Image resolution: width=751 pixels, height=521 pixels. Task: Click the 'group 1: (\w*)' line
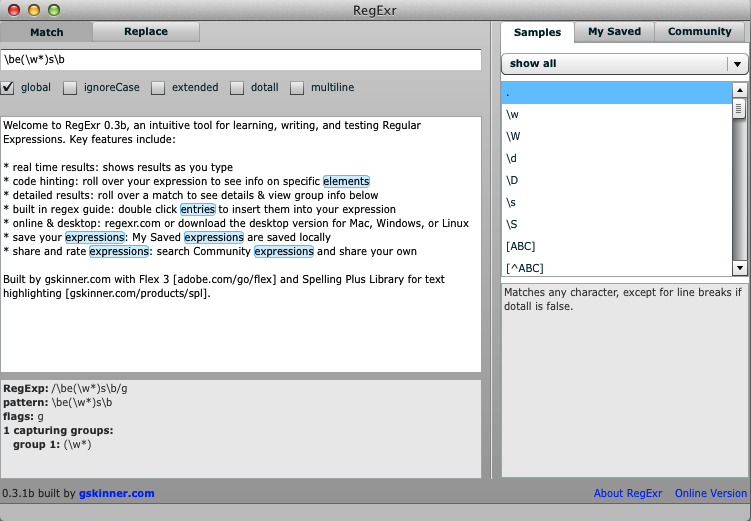click(52, 444)
